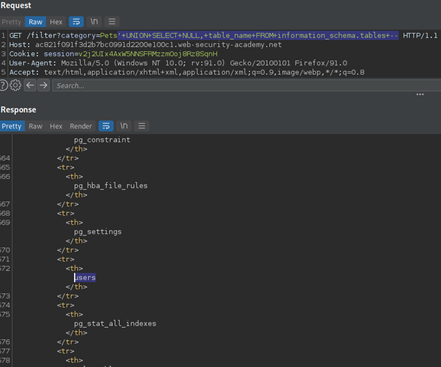
Task: Click the help question mark icon
Action: click(3, 85)
